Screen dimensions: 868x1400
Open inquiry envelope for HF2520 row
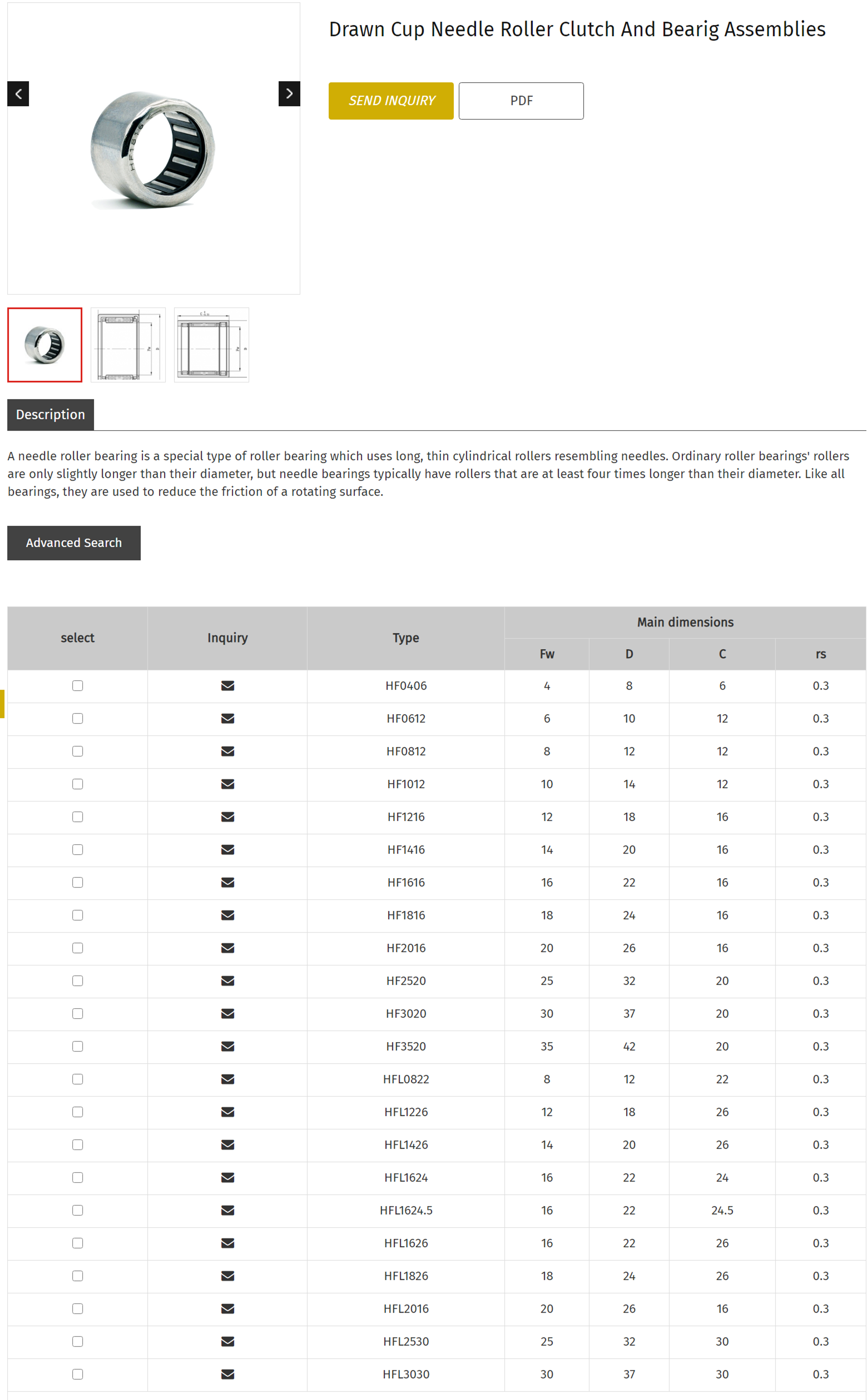(227, 980)
